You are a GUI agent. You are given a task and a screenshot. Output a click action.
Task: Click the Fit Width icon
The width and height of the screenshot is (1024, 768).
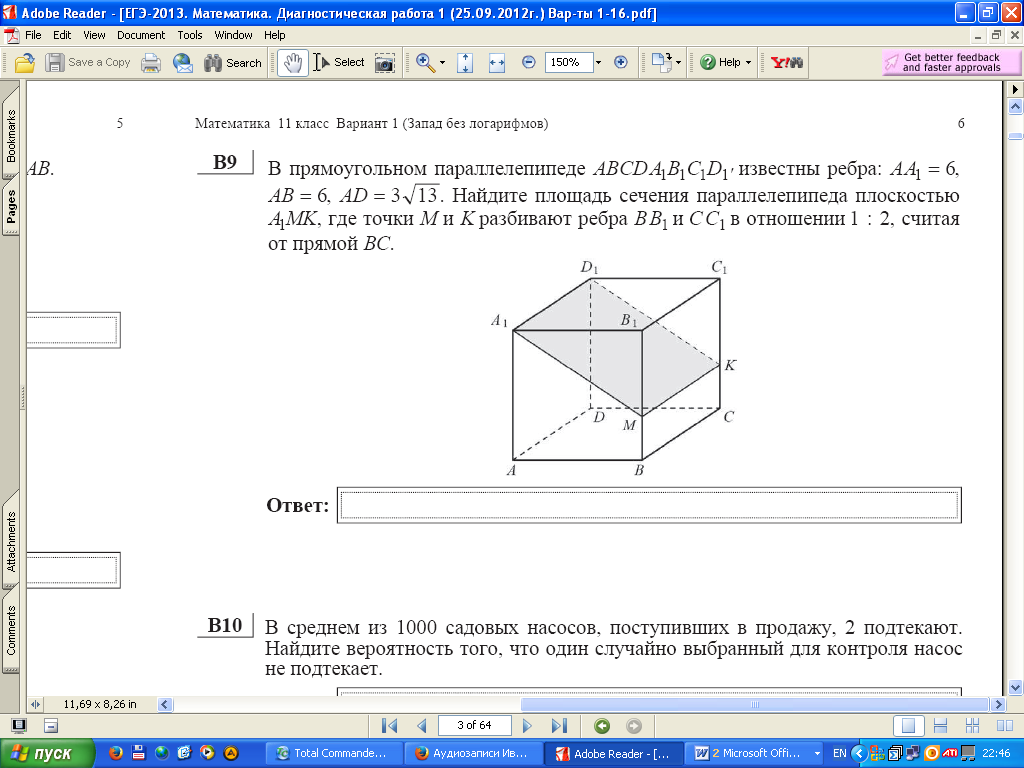click(x=497, y=63)
